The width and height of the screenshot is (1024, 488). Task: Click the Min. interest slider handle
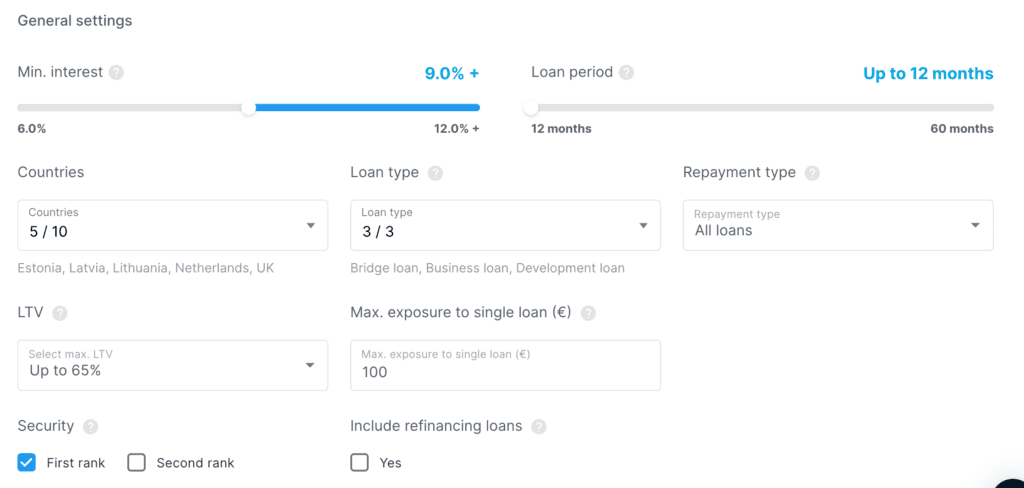tap(249, 108)
